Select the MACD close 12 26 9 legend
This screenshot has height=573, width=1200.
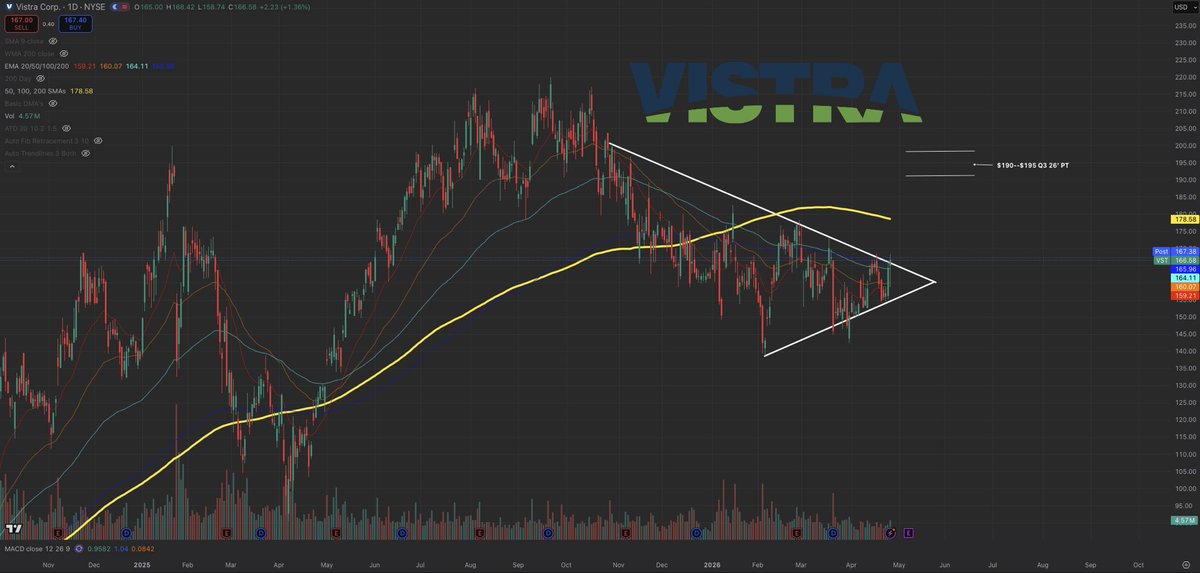coord(37,548)
